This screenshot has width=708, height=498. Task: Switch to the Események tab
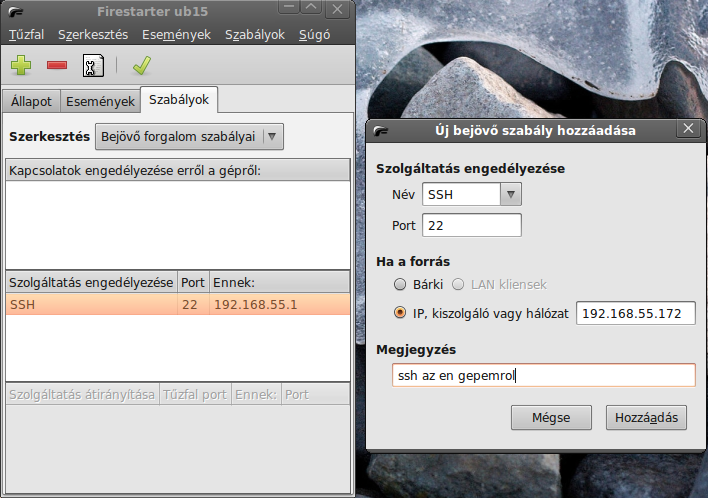coord(100,101)
